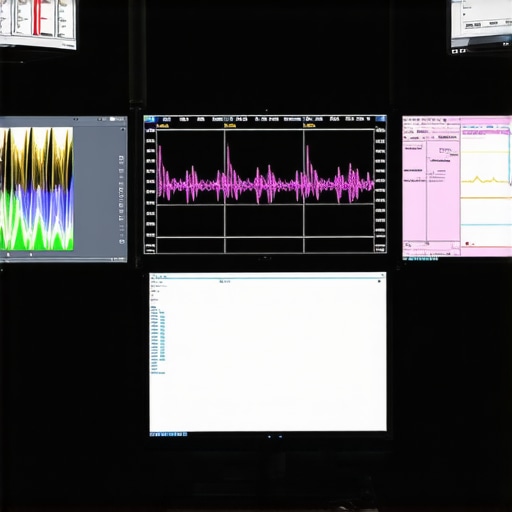Click the yellow label above the first waveform segment

[x=162, y=126]
